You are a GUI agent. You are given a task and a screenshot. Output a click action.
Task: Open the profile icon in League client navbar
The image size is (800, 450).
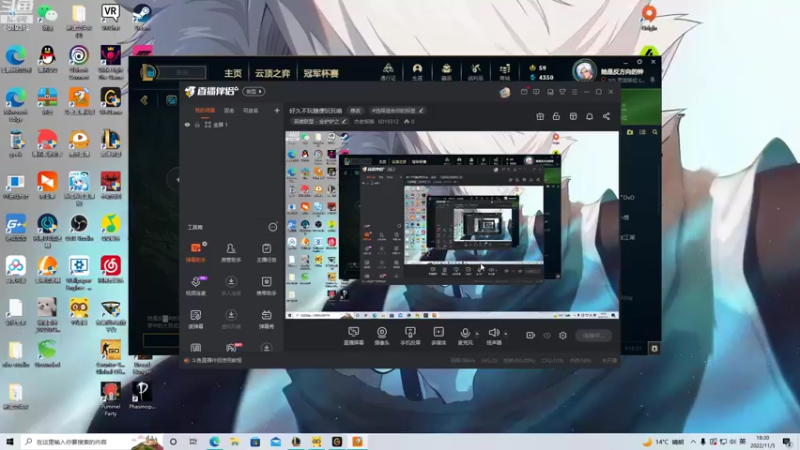[417, 72]
